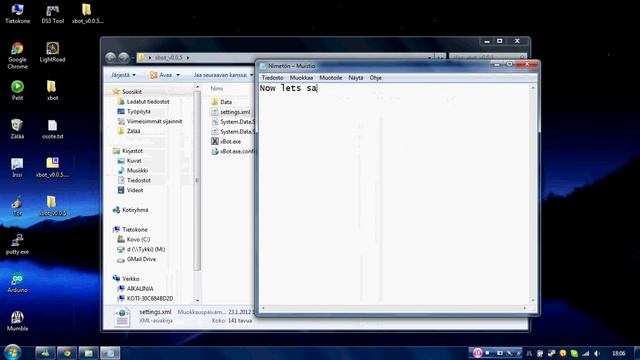The height and width of the screenshot is (360, 640).
Task: Open AIKALINJA network computer
Action: 136,288
